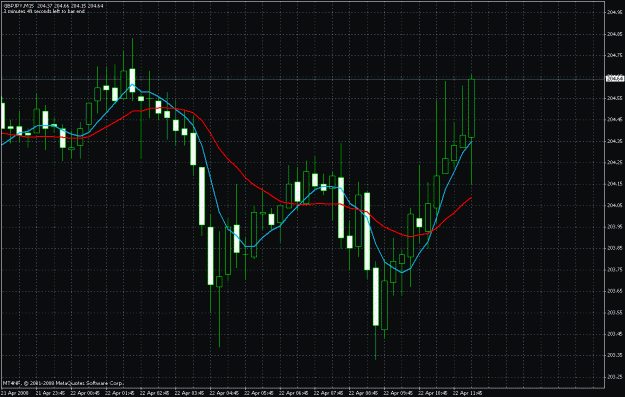Click the 22 Apr 10:45 time label
The image size is (625, 397).
(433, 393)
